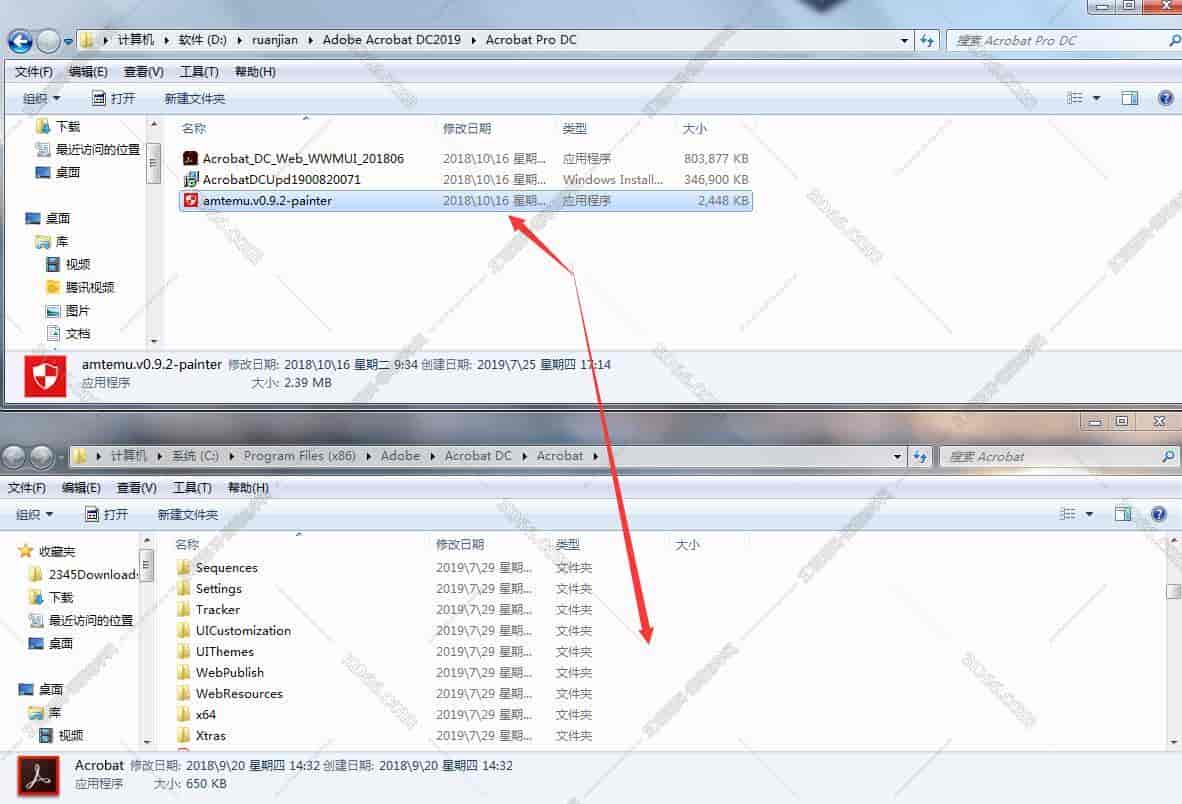Viewport: 1182px width, 804px height.
Task: Open the recent pages dropdown beside the top Forward arrow
Action: pos(68,41)
